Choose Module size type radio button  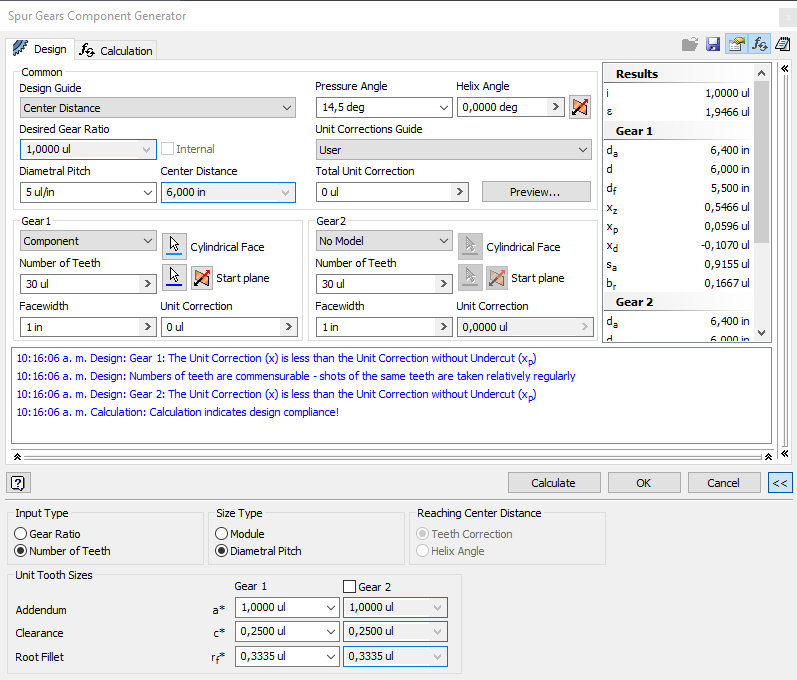[x=222, y=534]
